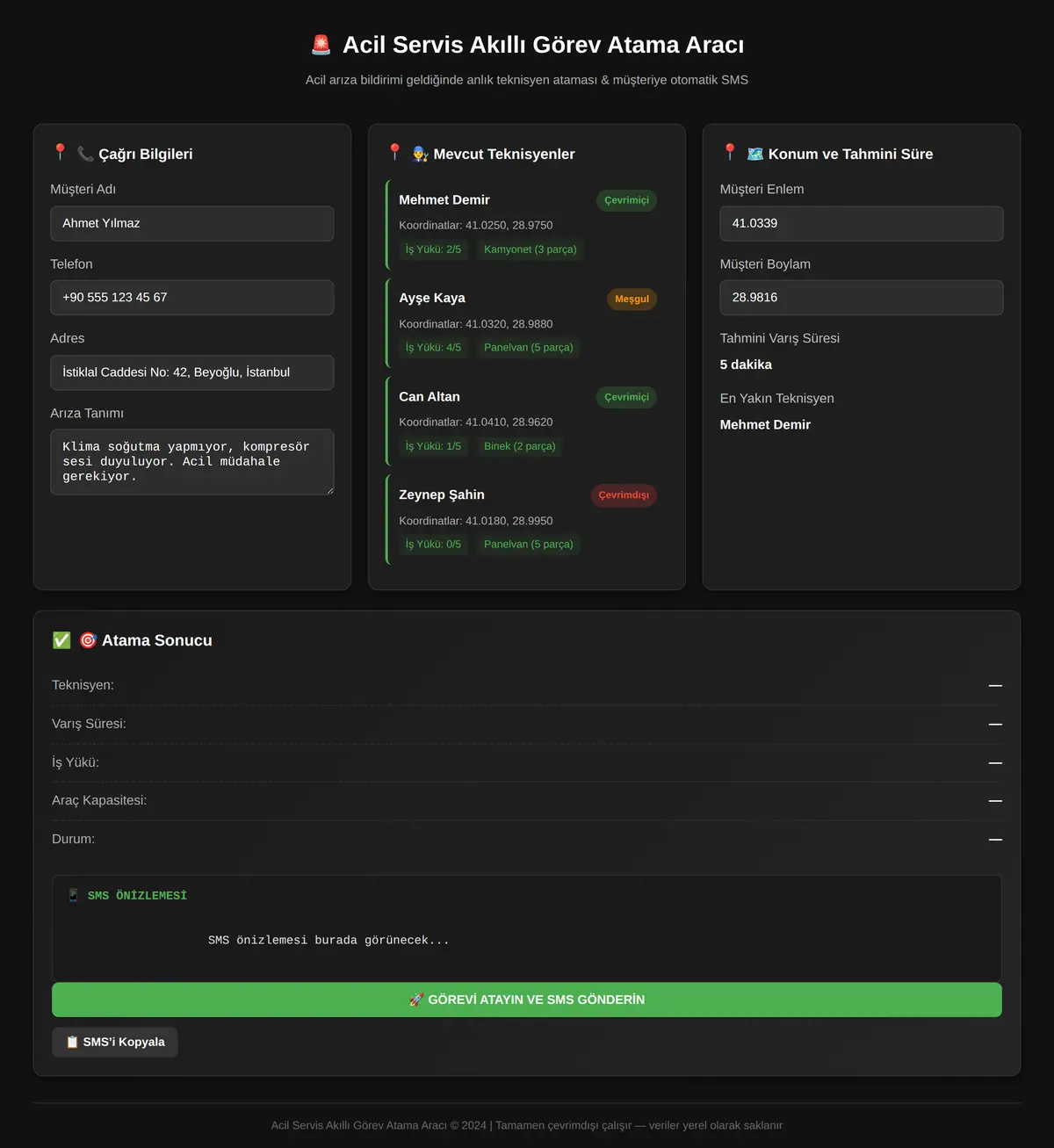
Task: Click the İş Yükü: 0/5 chip
Action: (x=433, y=545)
